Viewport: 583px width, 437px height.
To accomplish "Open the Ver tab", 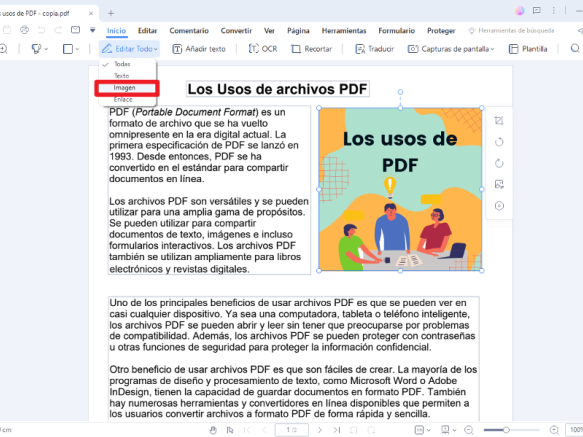I will click(x=269, y=30).
